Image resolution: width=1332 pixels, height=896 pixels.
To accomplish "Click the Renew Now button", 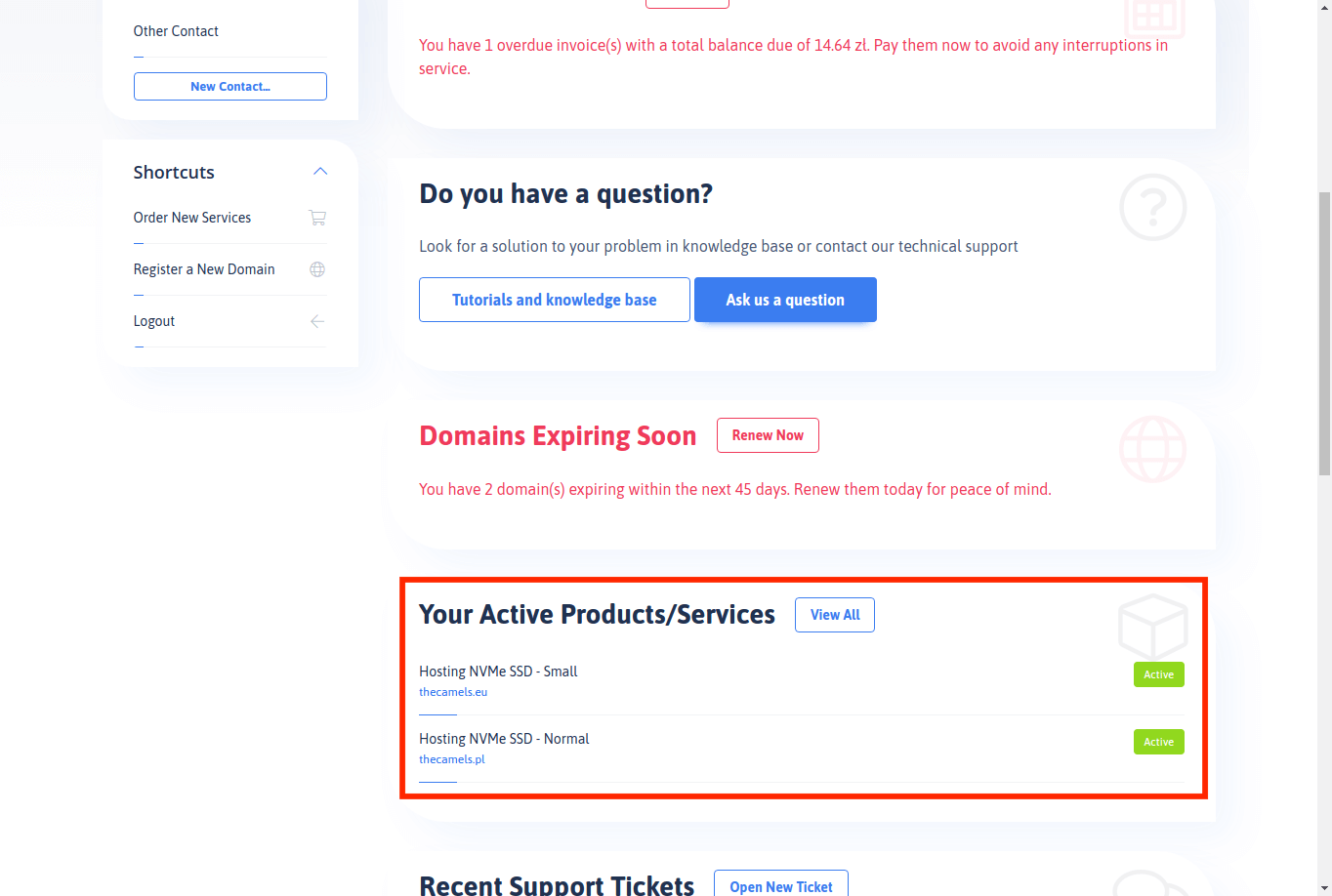I will point(768,435).
